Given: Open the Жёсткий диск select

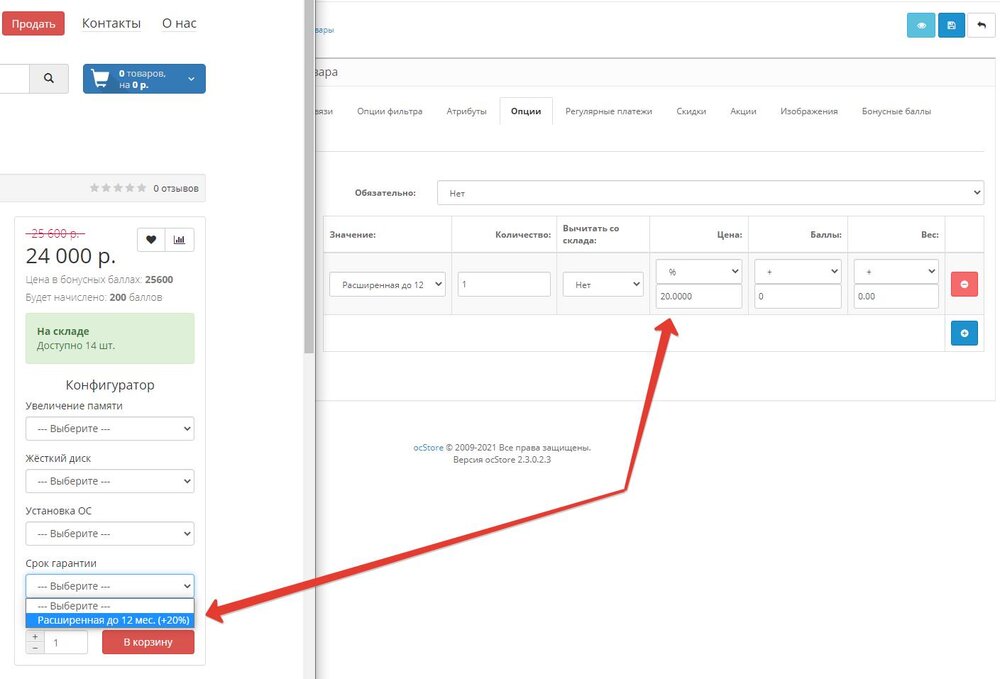Looking at the screenshot, I should coord(110,481).
